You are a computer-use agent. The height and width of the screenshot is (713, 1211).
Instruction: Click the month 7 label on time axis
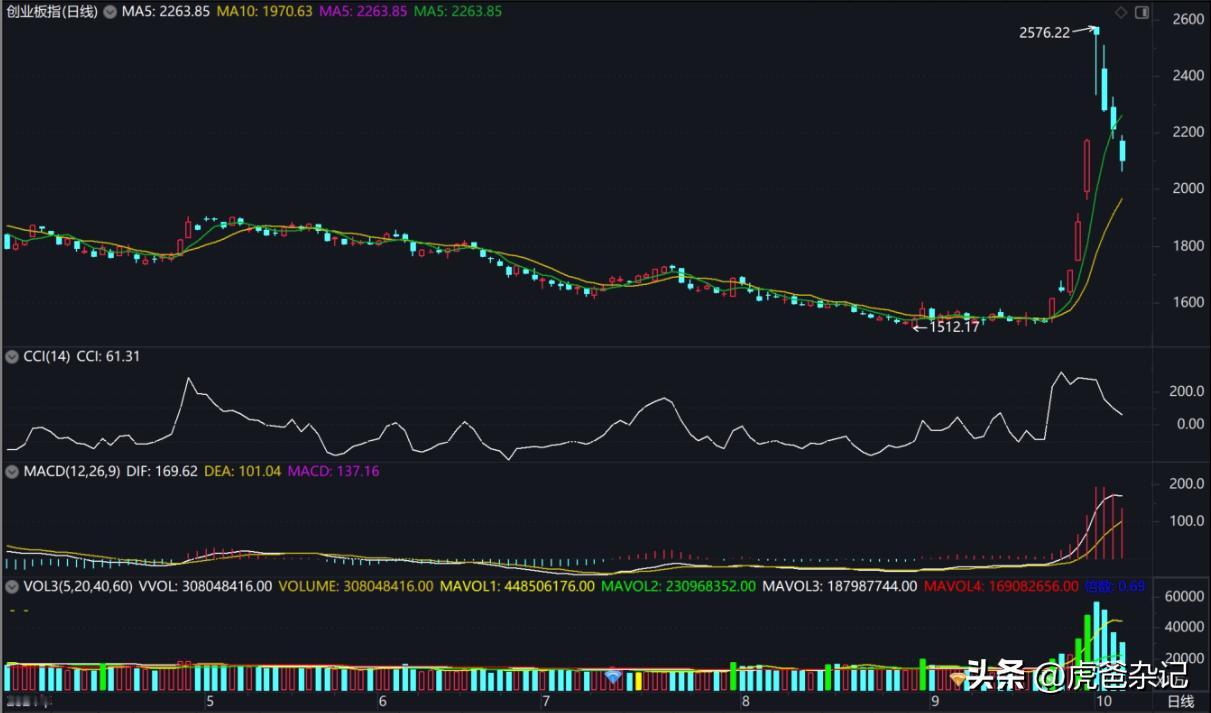[x=545, y=702]
